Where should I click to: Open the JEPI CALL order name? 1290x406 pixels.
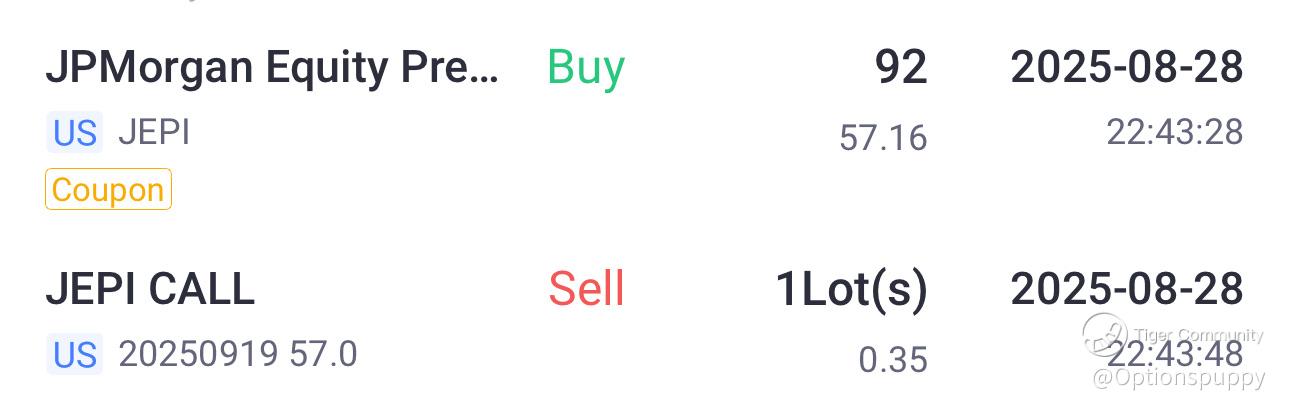pyautogui.click(x=150, y=289)
